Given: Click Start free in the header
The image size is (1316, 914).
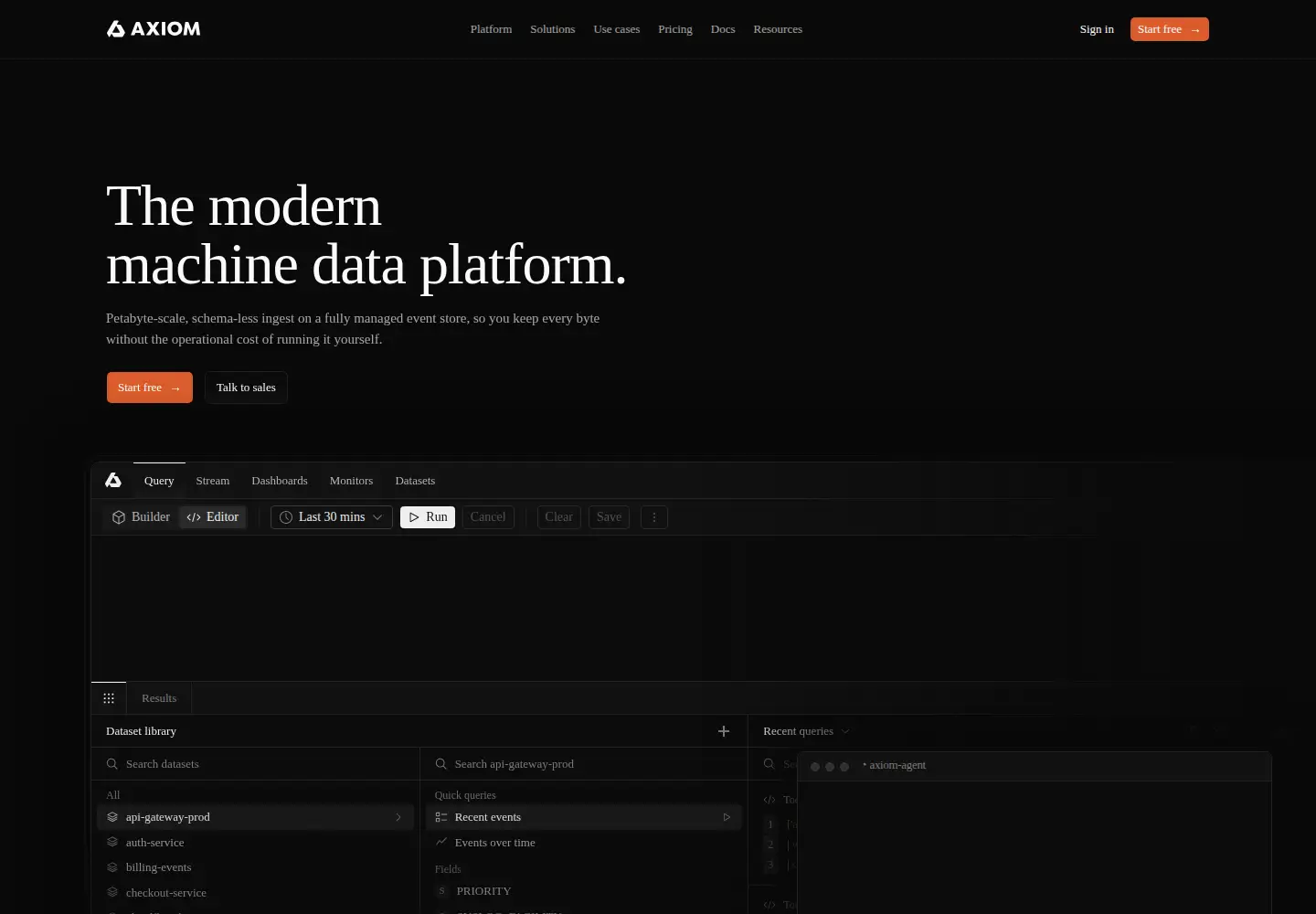Looking at the screenshot, I should coord(1170,29).
